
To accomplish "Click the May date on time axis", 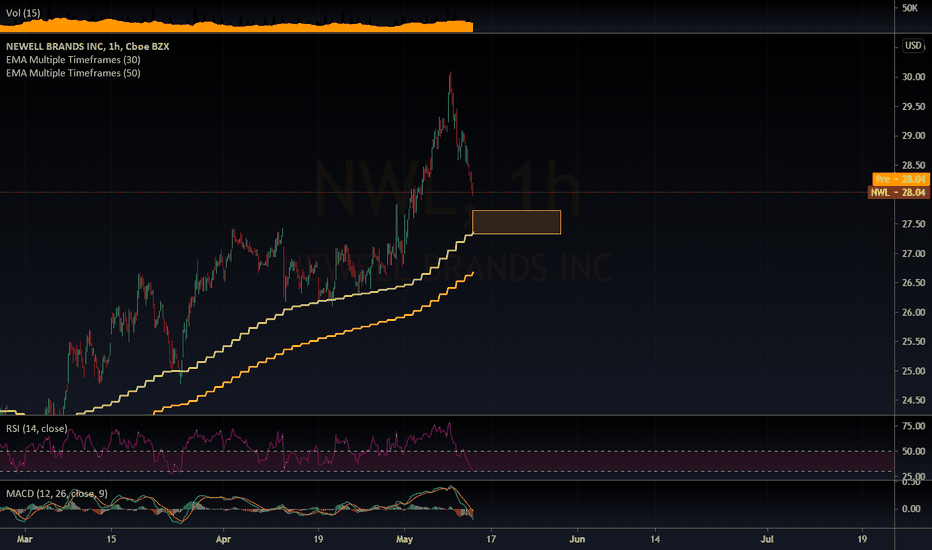I will point(404,539).
